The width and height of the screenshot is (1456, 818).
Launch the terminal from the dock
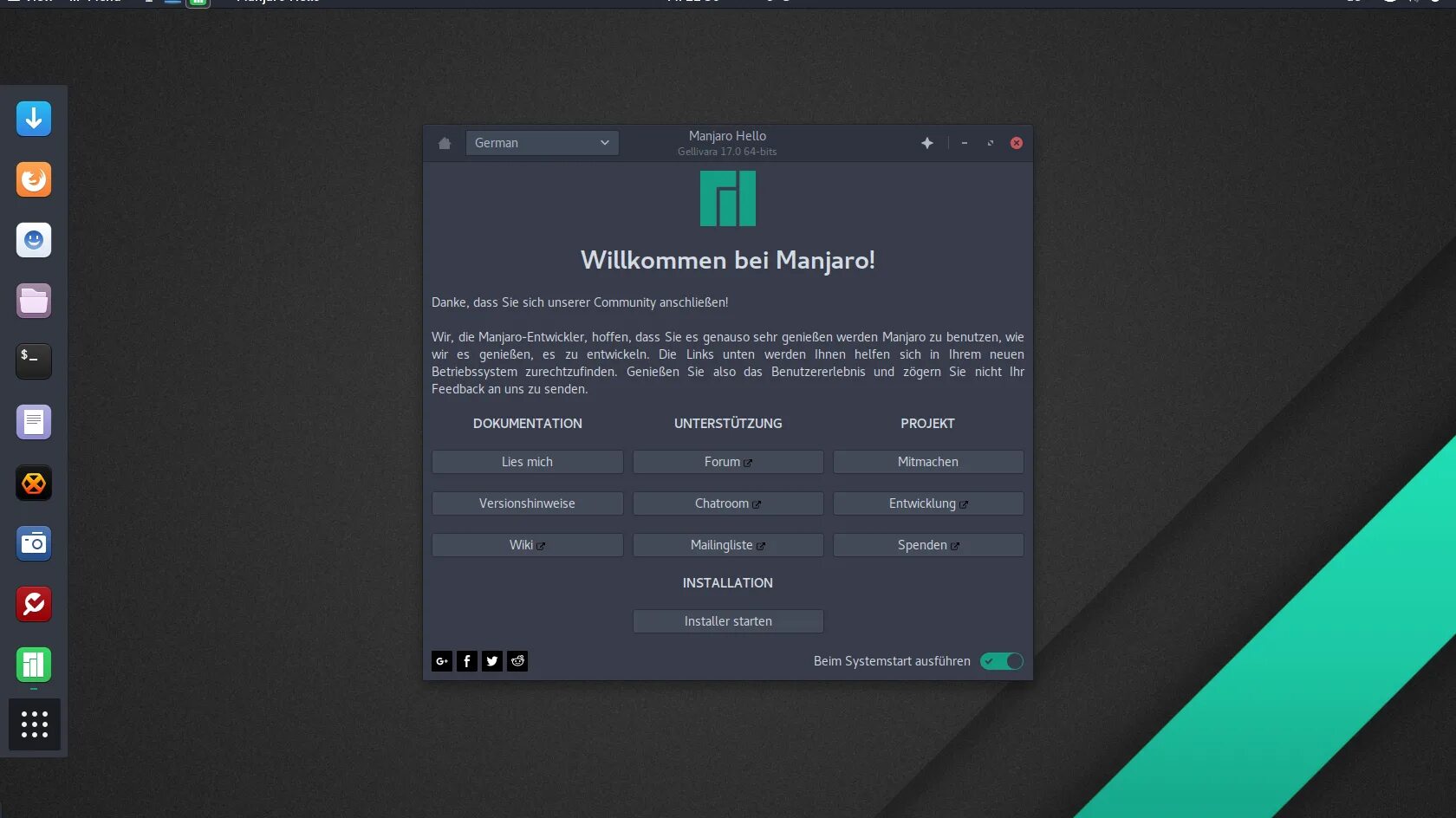(x=34, y=361)
